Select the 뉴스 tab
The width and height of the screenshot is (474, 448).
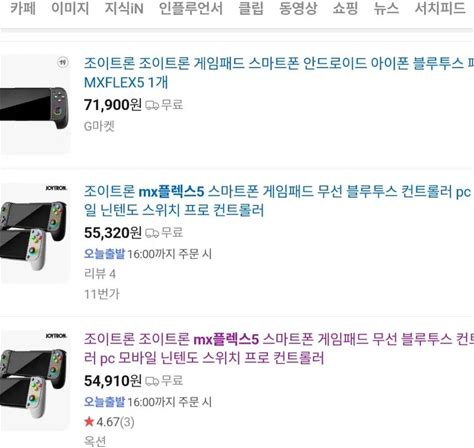[x=386, y=8]
